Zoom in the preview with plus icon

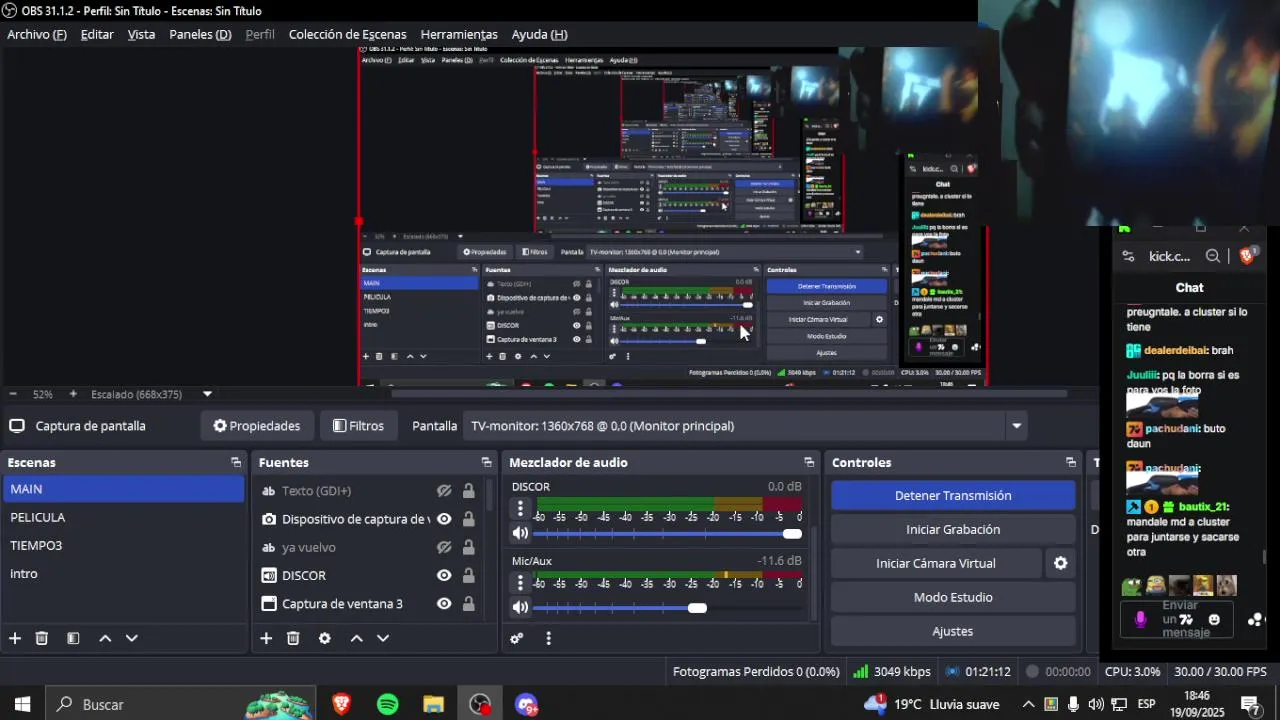pos(73,394)
